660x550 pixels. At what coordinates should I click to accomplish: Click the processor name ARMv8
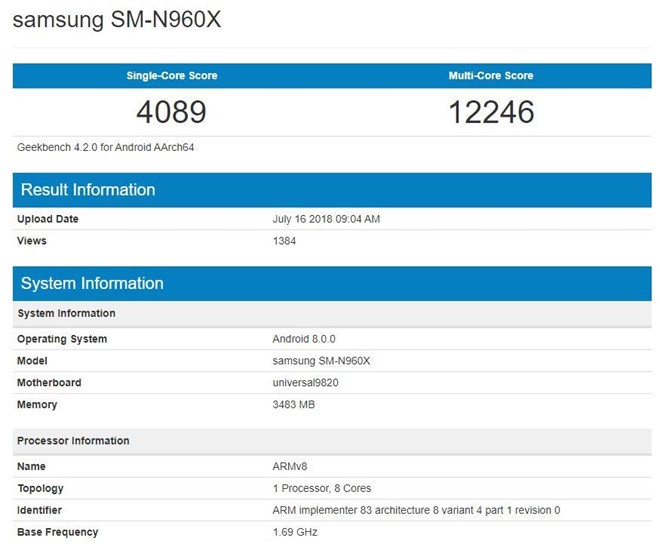pos(290,466)
